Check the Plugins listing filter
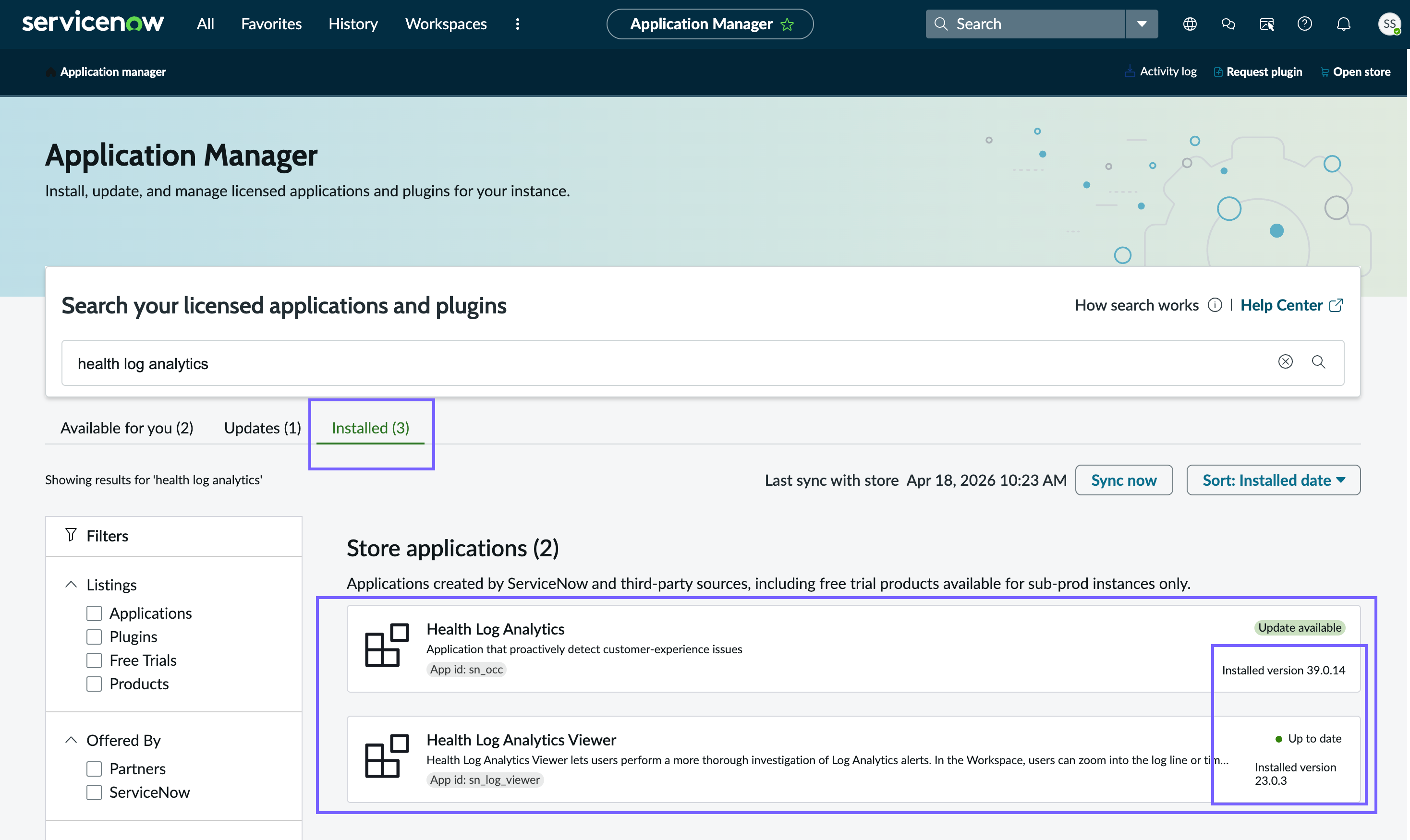1410x840 pixels. 94,637
